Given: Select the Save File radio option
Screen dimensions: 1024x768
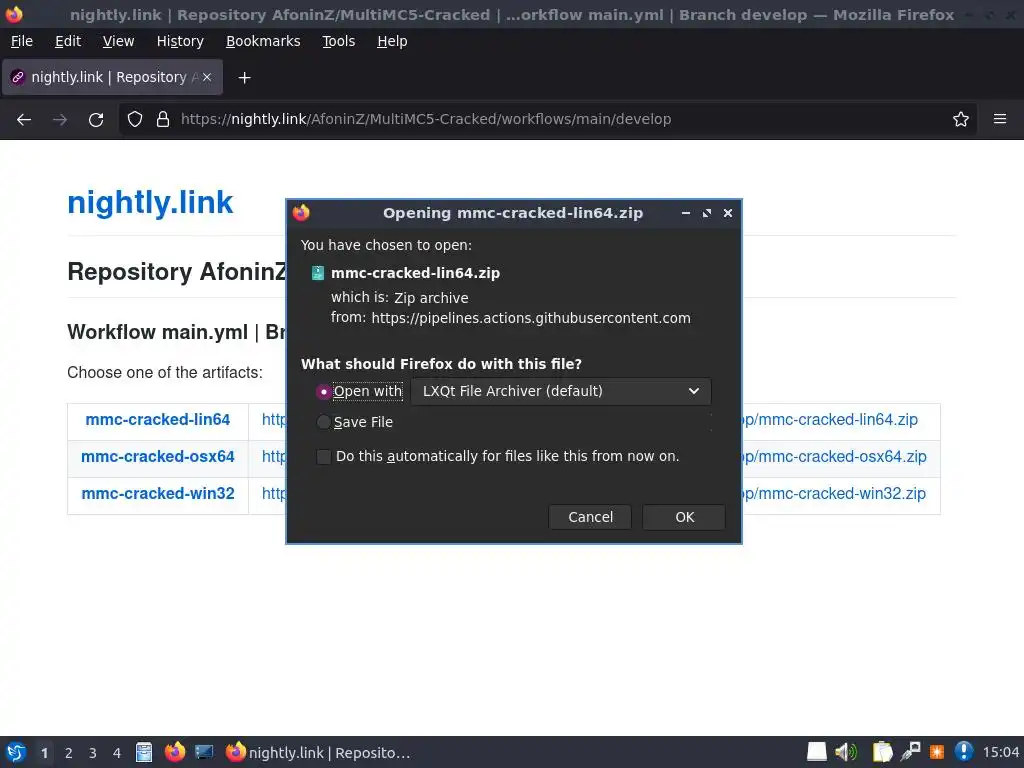Looking at the screenshot, I should click(323, 423).
